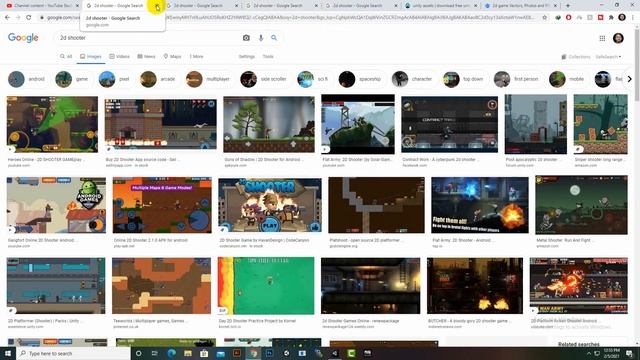Launch Microsoft Edge from the taskbar
The width and height of the screenshot is (640, 360).
click(x=171, y=353)
